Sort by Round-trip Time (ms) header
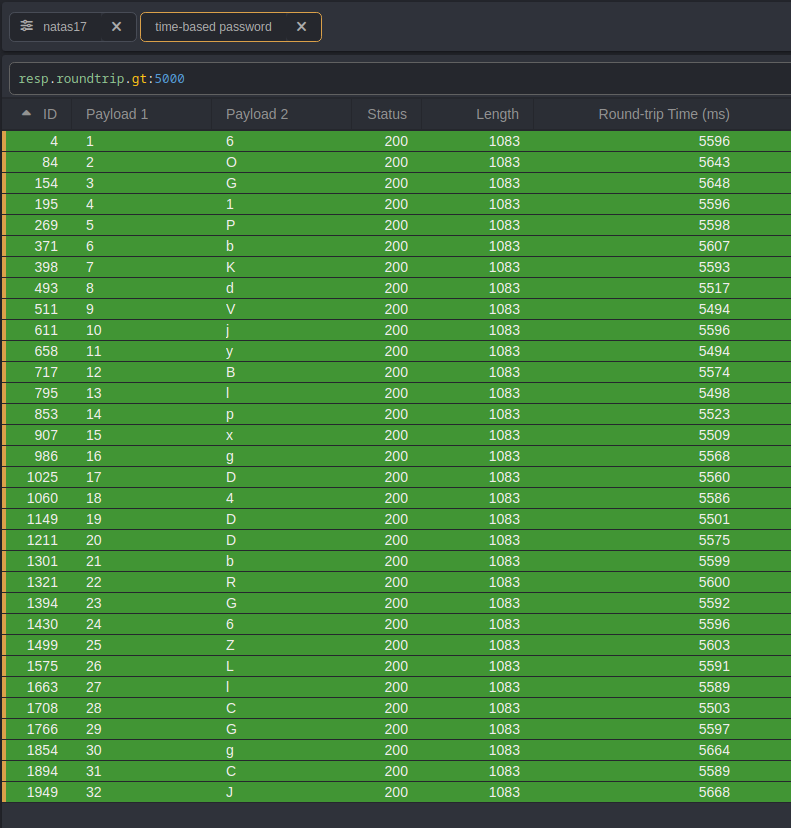 coord(664,114)
